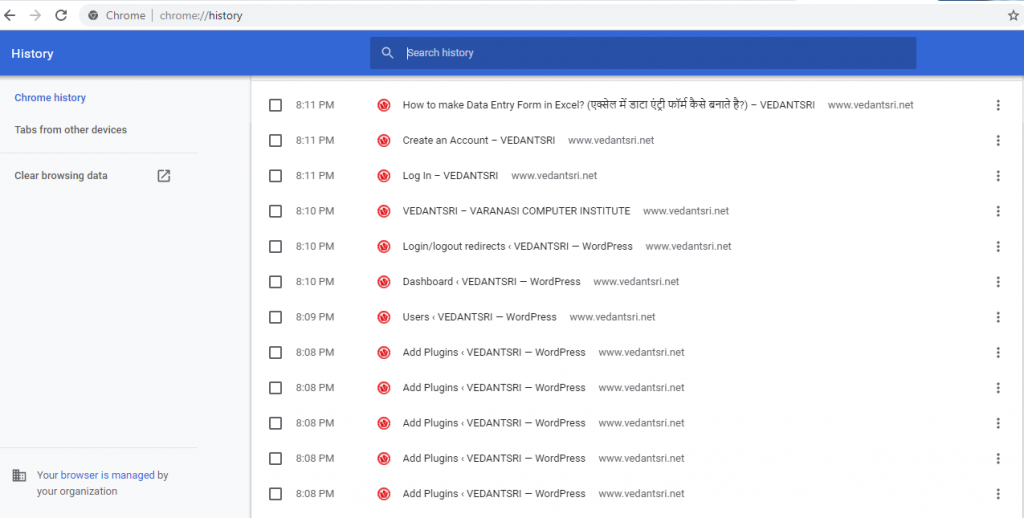Open Login/logout redirects ‹ VEDANTSRI link
Viewport: 1024px width, 518px height.
click(517, 246)
